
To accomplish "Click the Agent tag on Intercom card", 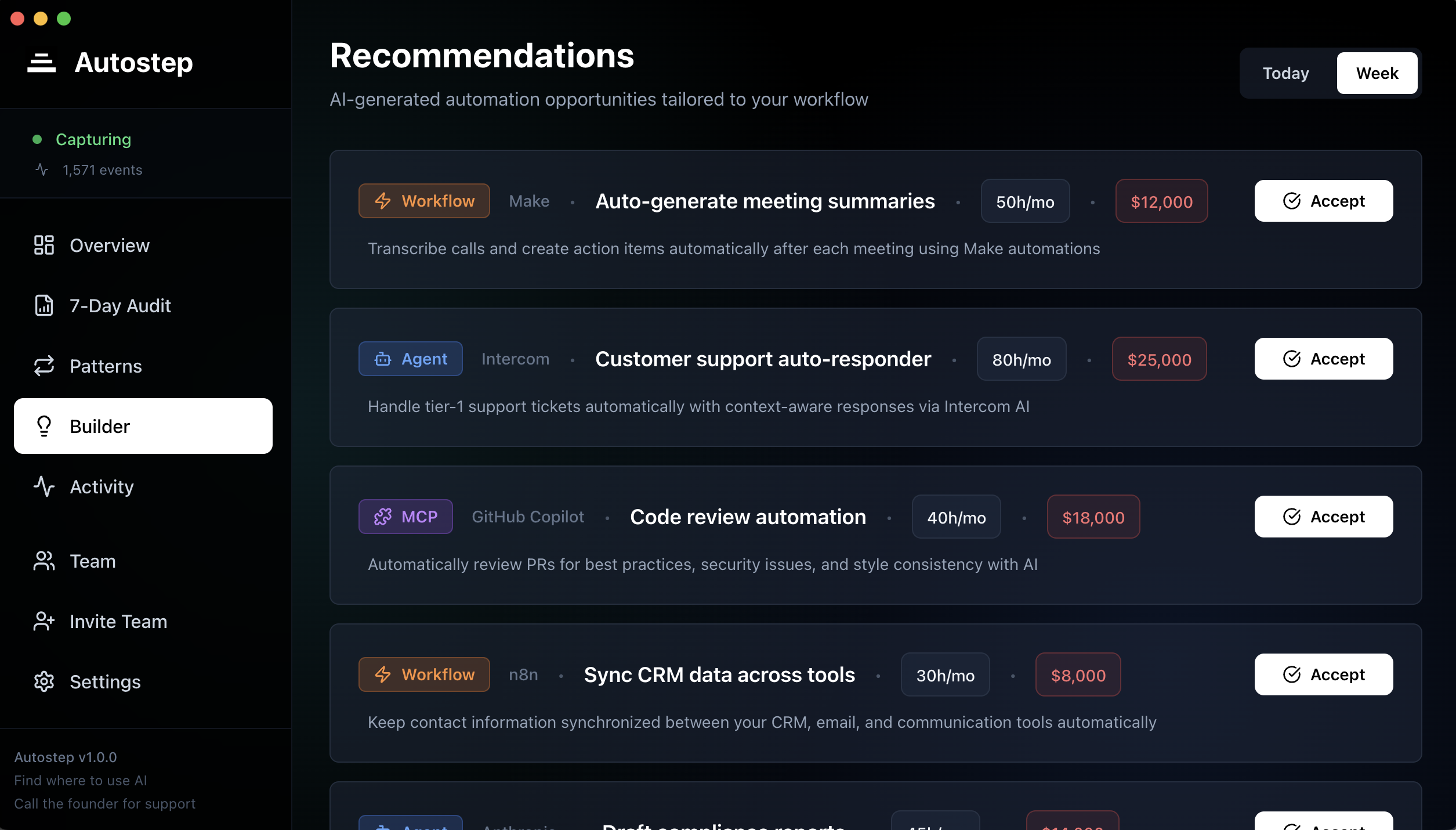I will tap(411, 359).
